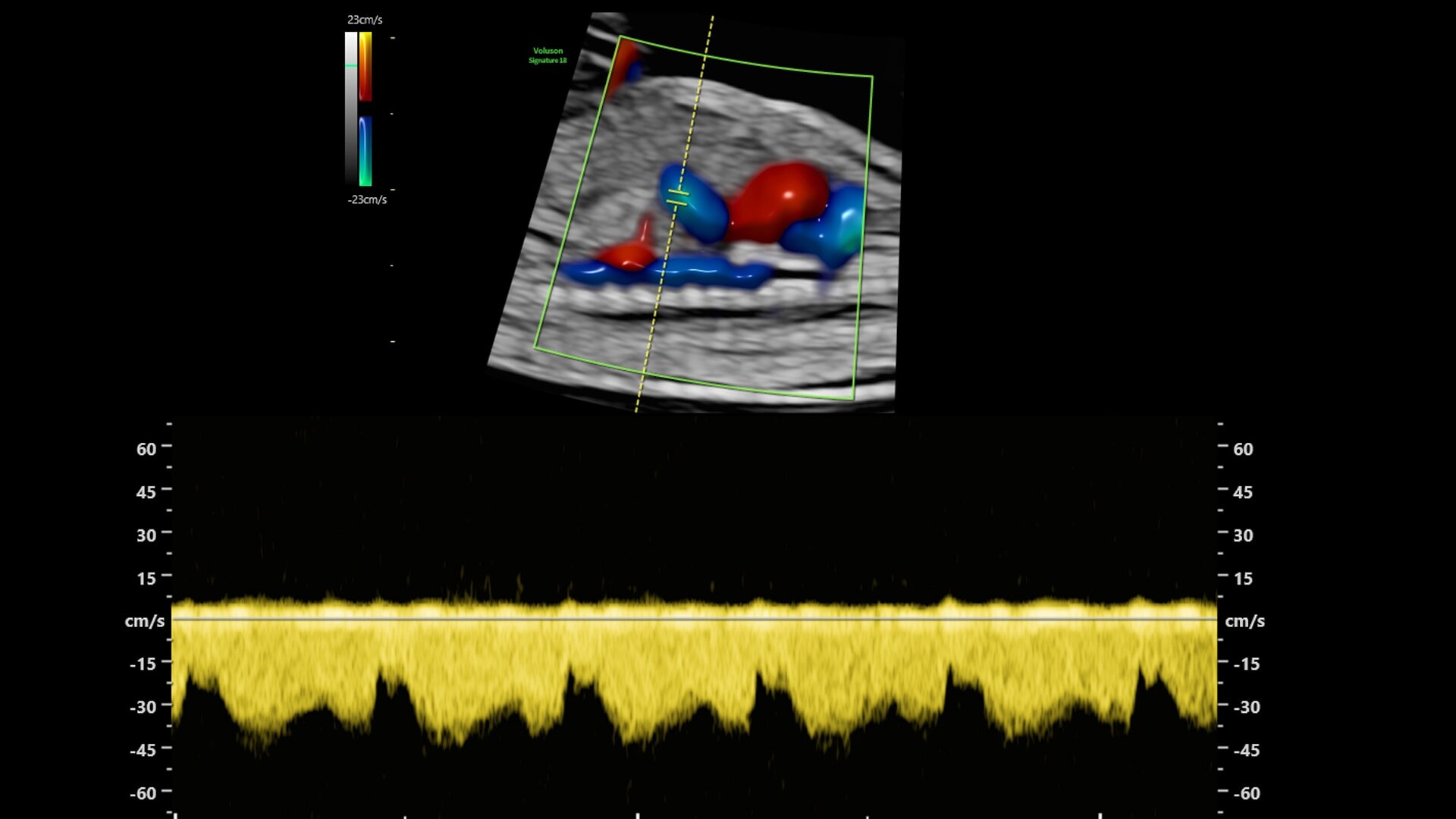Click the spectral Doppler baseline
The height and width of the screenshot is (819, 1456).
click(x=694, y=620)
